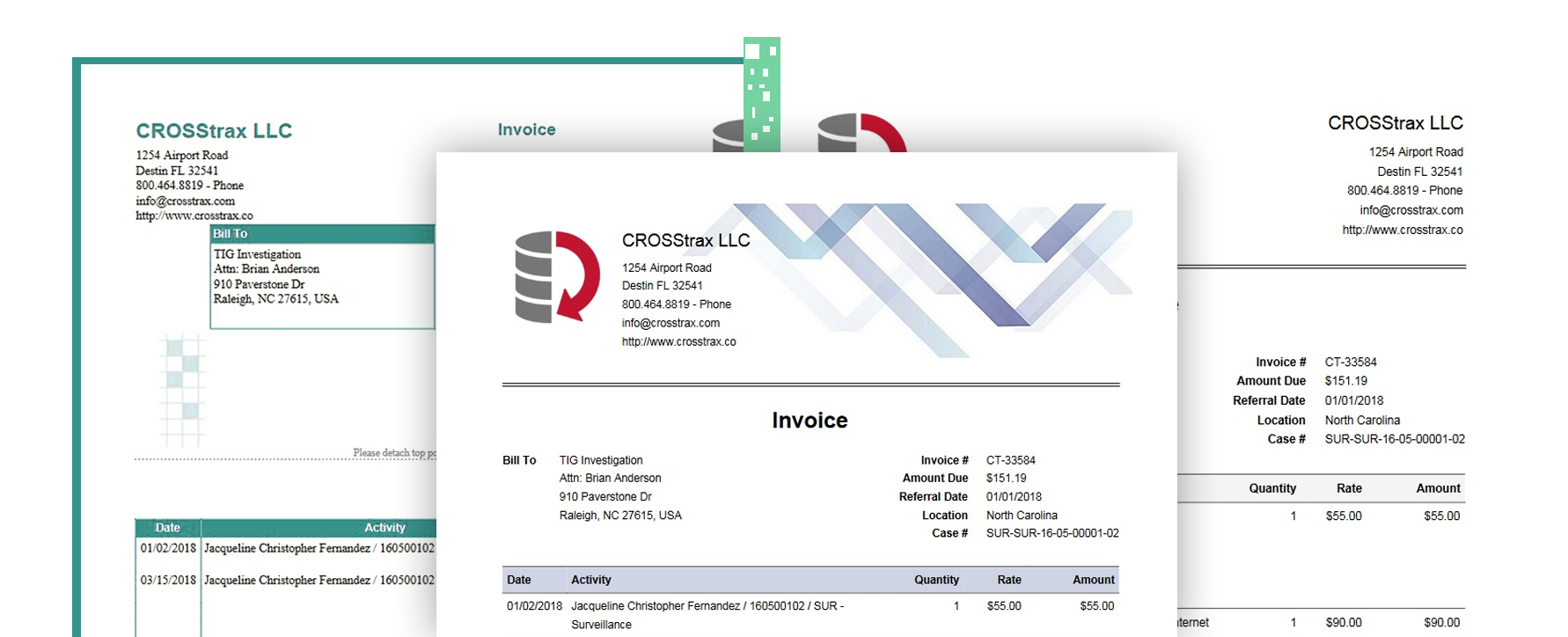Select the '$55.00' rate cell on center invoice

(x=1004, y=606)
